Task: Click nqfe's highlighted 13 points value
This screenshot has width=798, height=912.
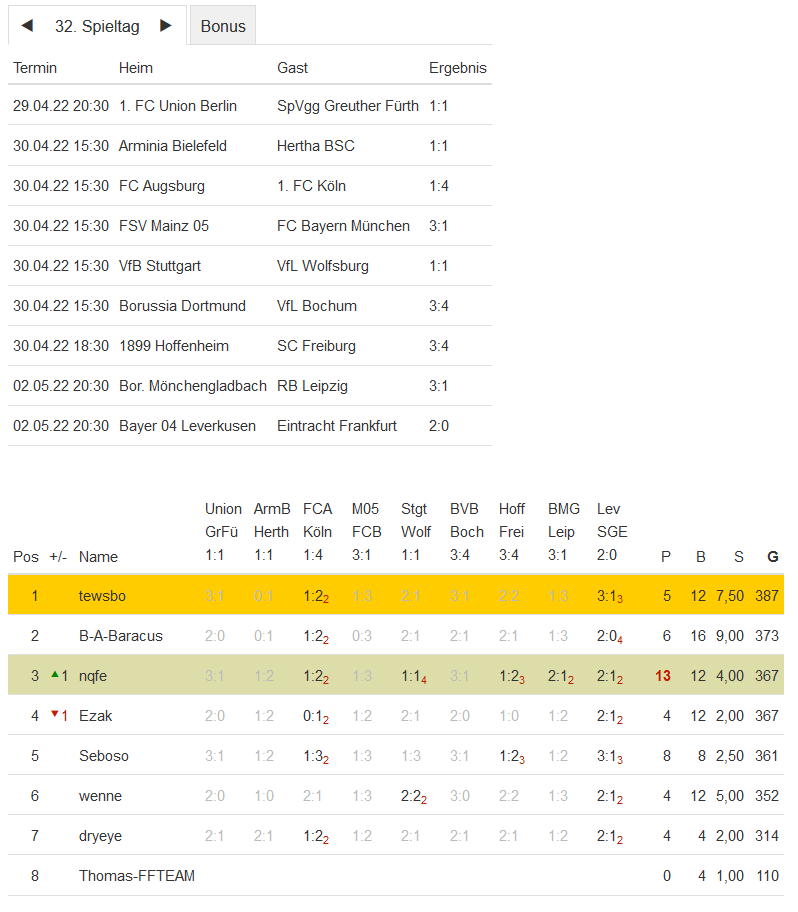Action: [x=663, y=676]
